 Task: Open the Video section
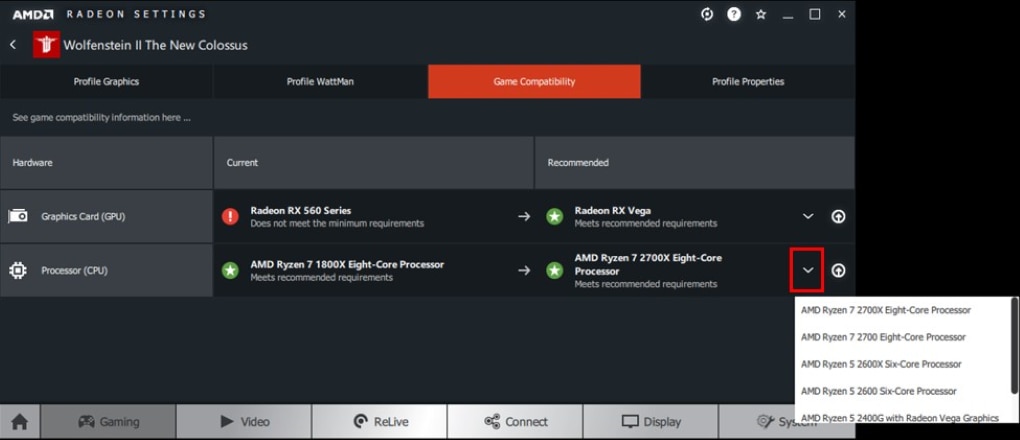244,422
